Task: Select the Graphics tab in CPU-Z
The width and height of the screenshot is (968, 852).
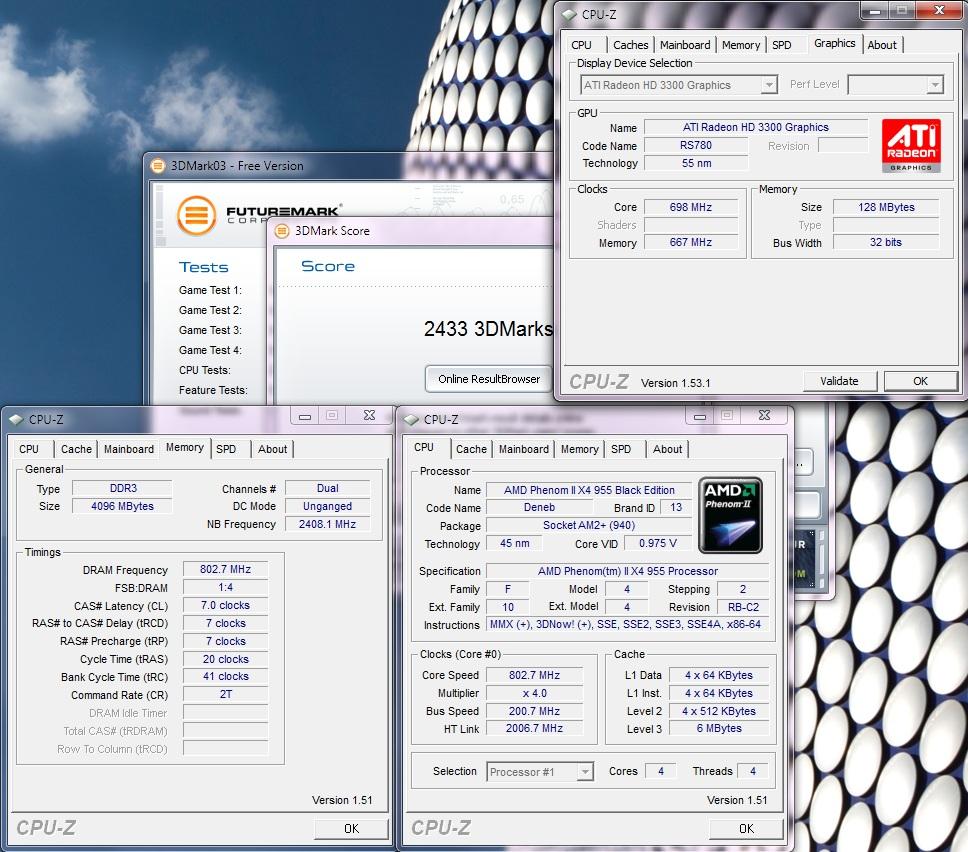Action: pos(834,43)
